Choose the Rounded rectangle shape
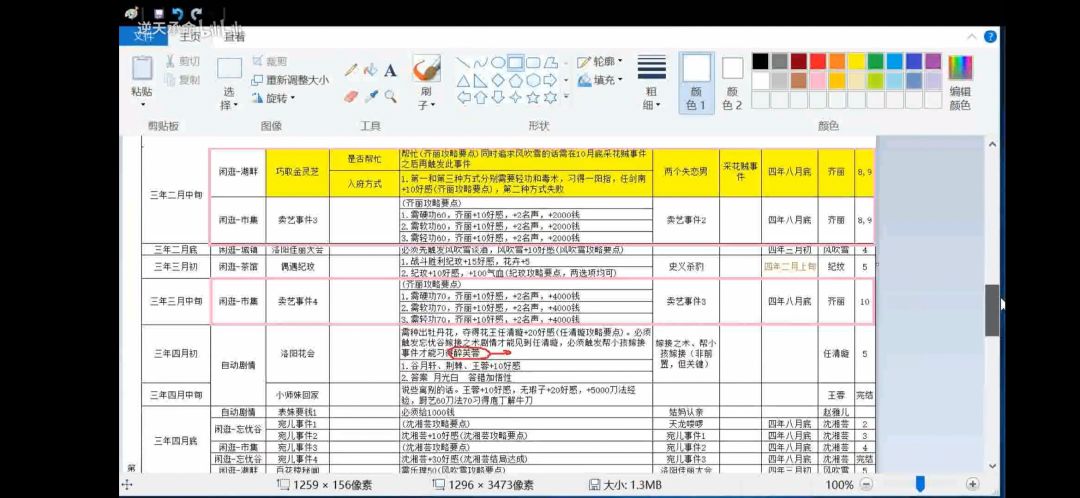This screenshot has height=498, width=1080. click(x=532, y=63)
